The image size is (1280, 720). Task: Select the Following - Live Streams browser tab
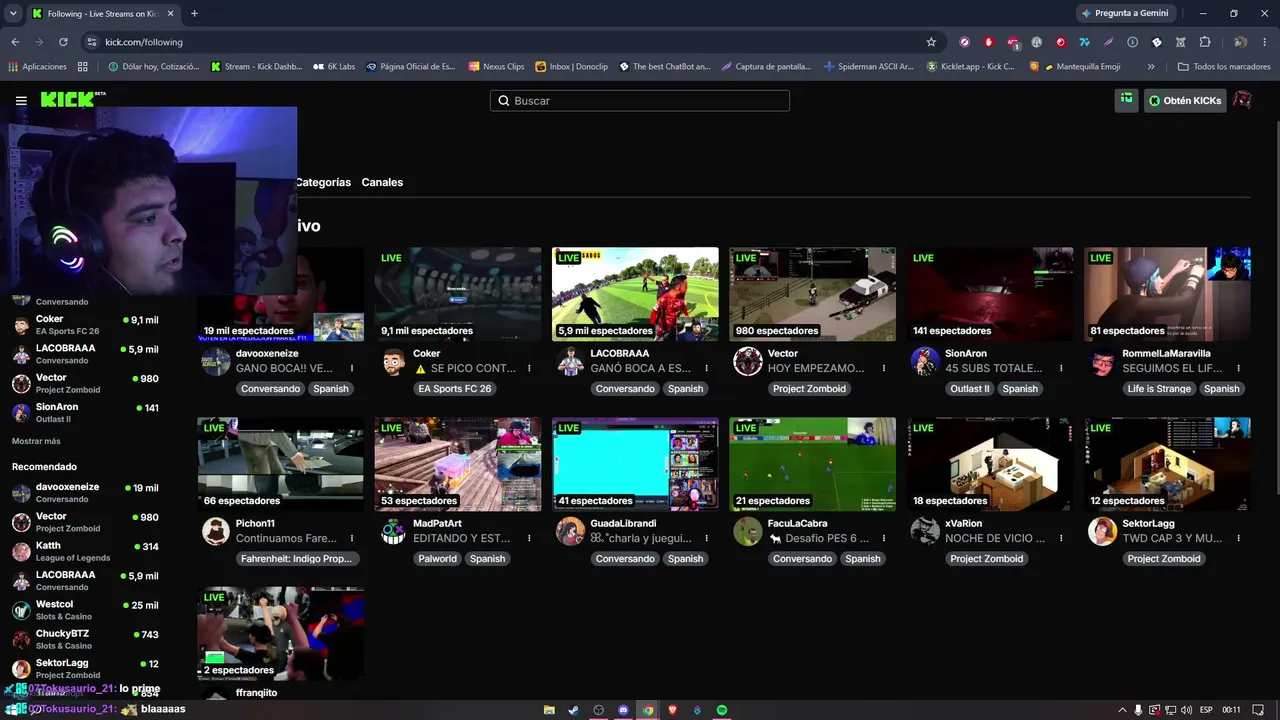coord(103,14)
